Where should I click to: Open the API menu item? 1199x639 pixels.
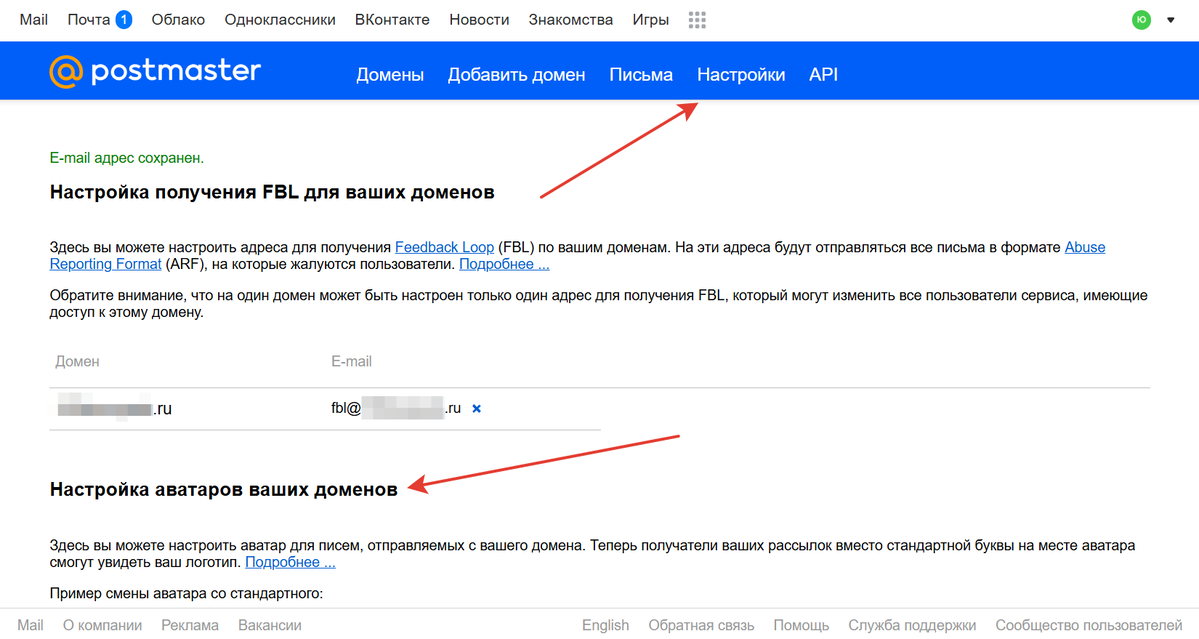pyautogui.click(x=823, y=75)
